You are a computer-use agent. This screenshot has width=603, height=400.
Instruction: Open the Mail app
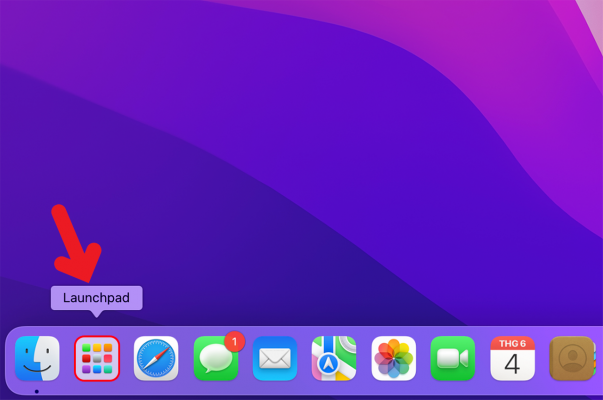point(275,358)
